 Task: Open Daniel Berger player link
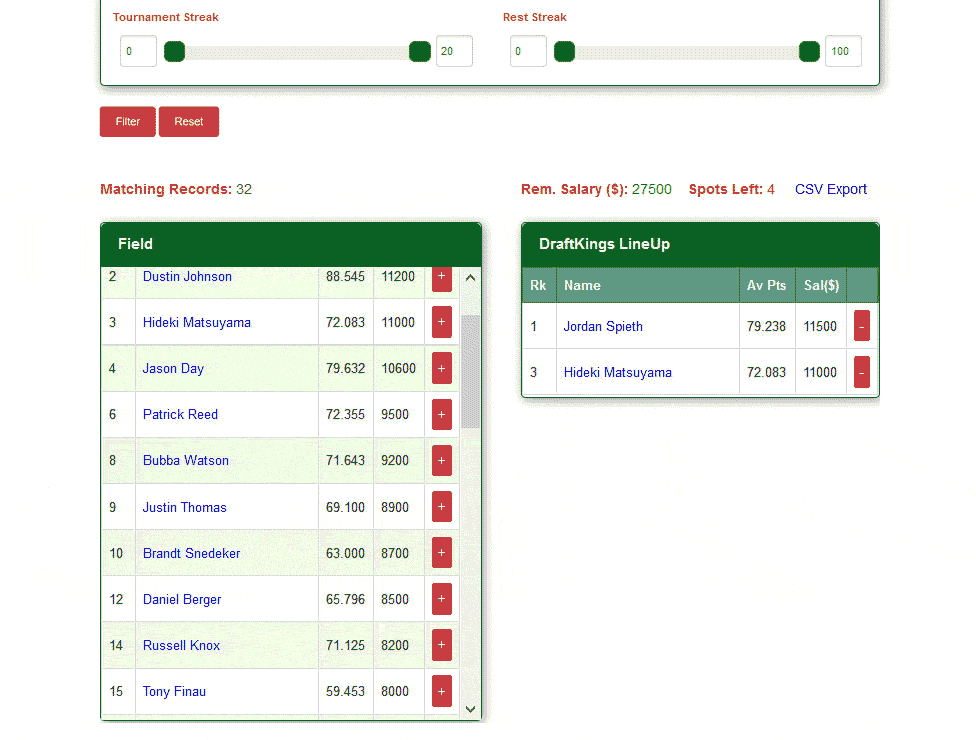pyautogui.click(x=182, y=599)
